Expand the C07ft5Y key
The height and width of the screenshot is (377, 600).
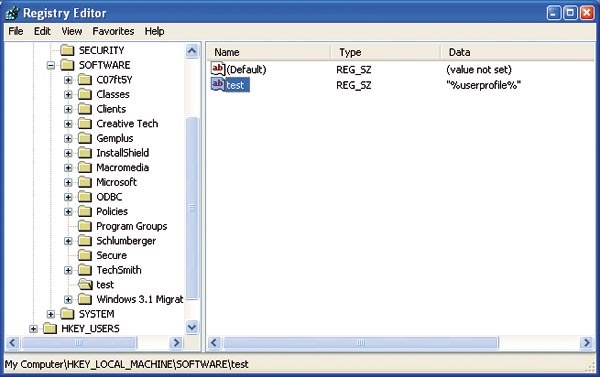pyautogui.click(x=68, y=80)
